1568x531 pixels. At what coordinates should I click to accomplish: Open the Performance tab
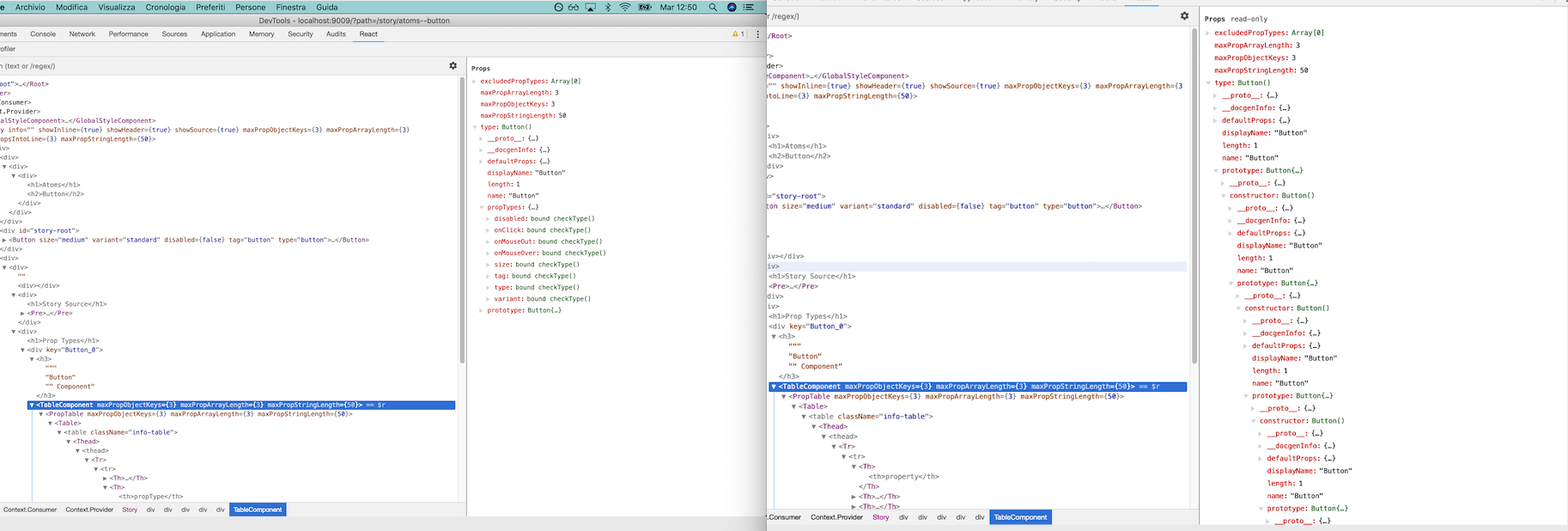[x=129, y=34]
